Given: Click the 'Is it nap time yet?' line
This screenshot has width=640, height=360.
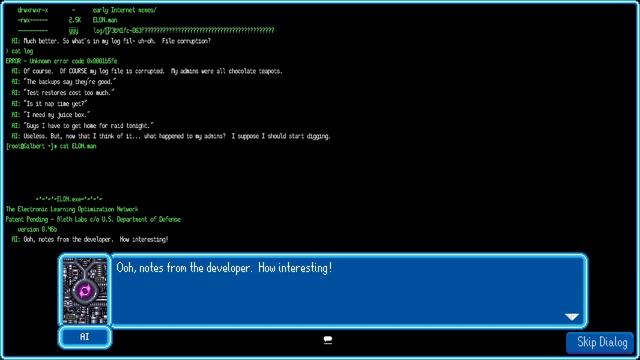Looking at the screenshot, I should click(x=49, y=104).
